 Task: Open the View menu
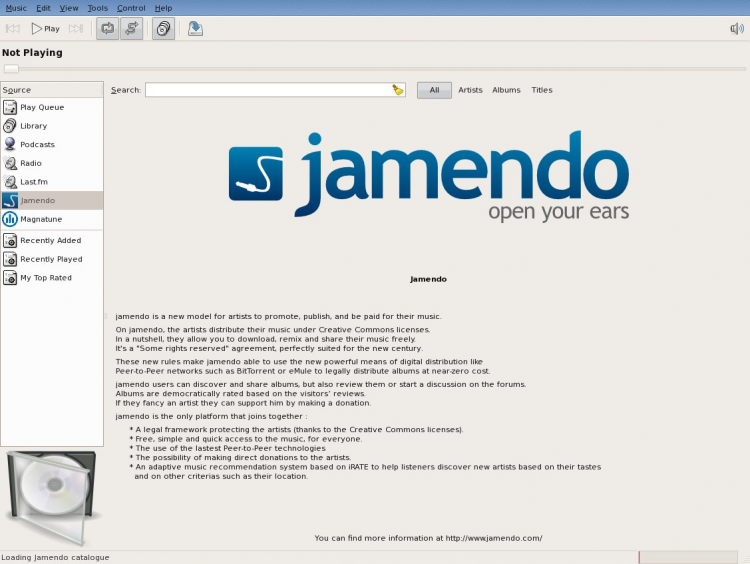(69, 8)
